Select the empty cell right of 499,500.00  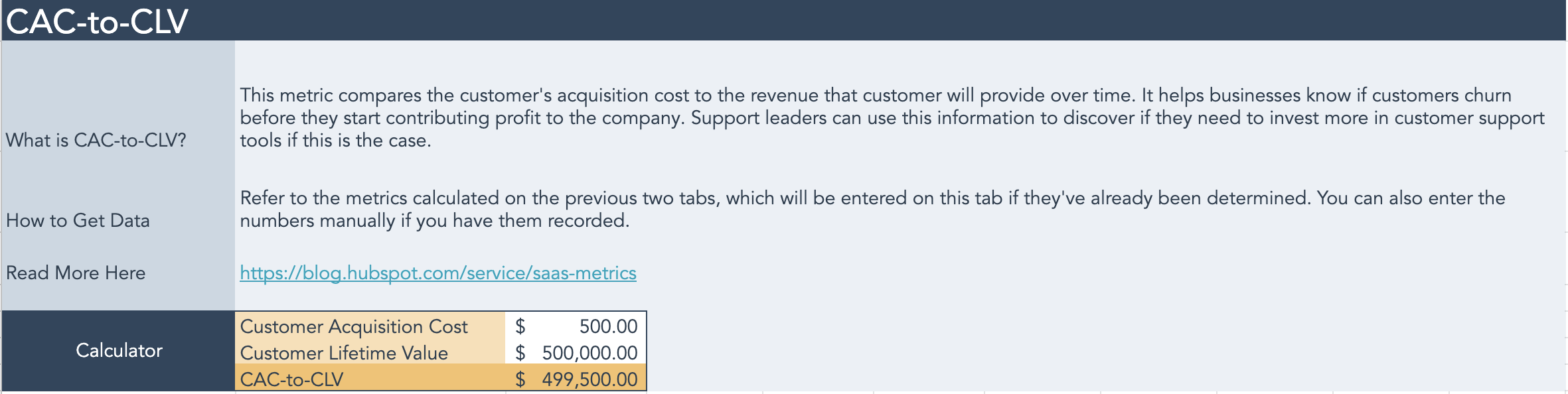point(704,379)
